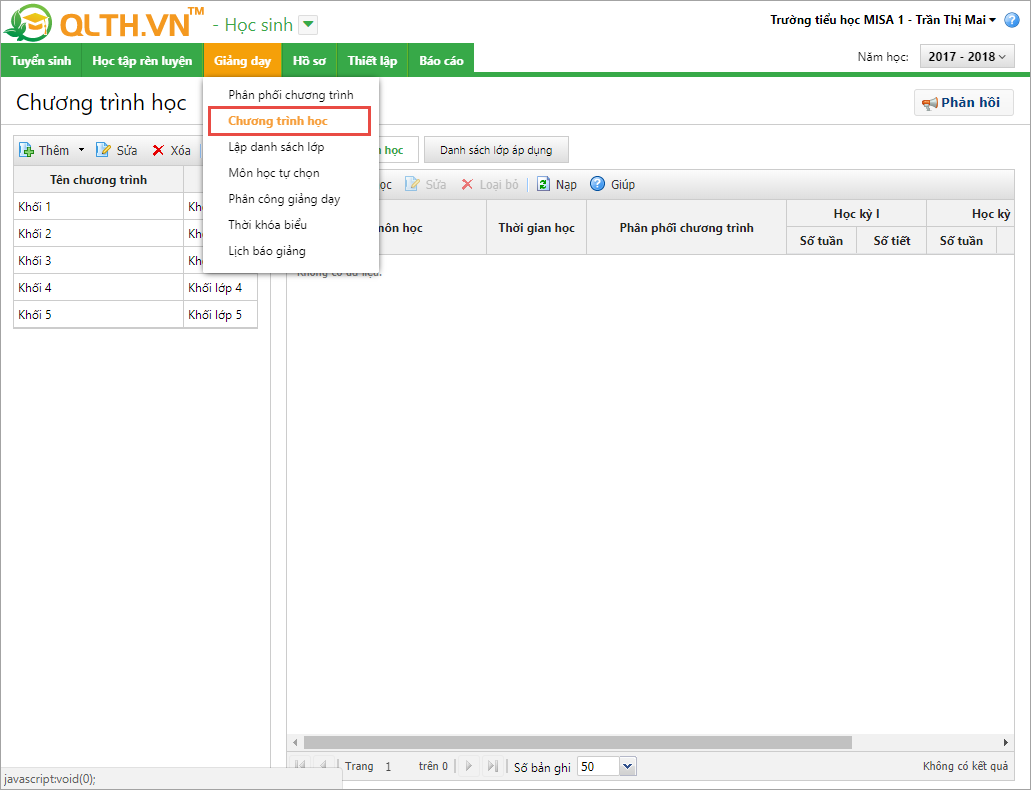Click the Thêm add program icon
This screenshot has height=790, width=1031.
(26, 150)
